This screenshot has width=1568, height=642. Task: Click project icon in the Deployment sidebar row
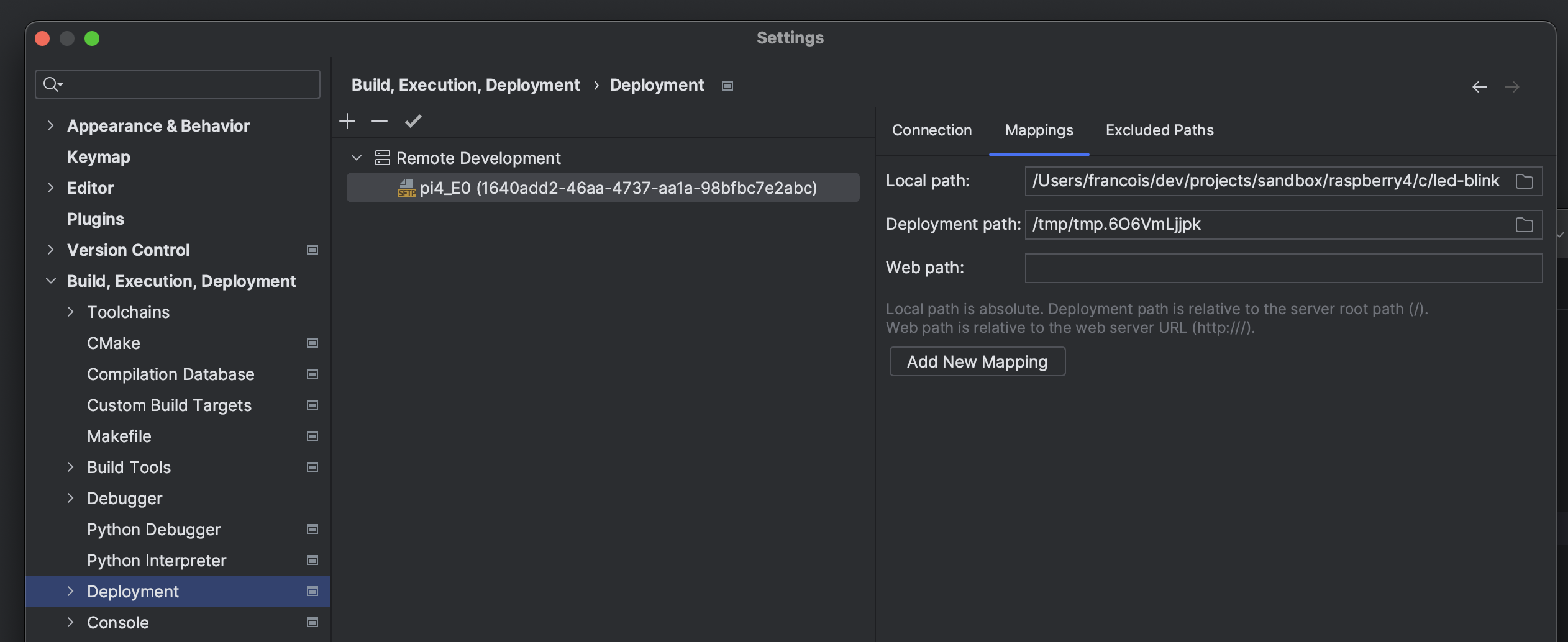coord(312,591)
